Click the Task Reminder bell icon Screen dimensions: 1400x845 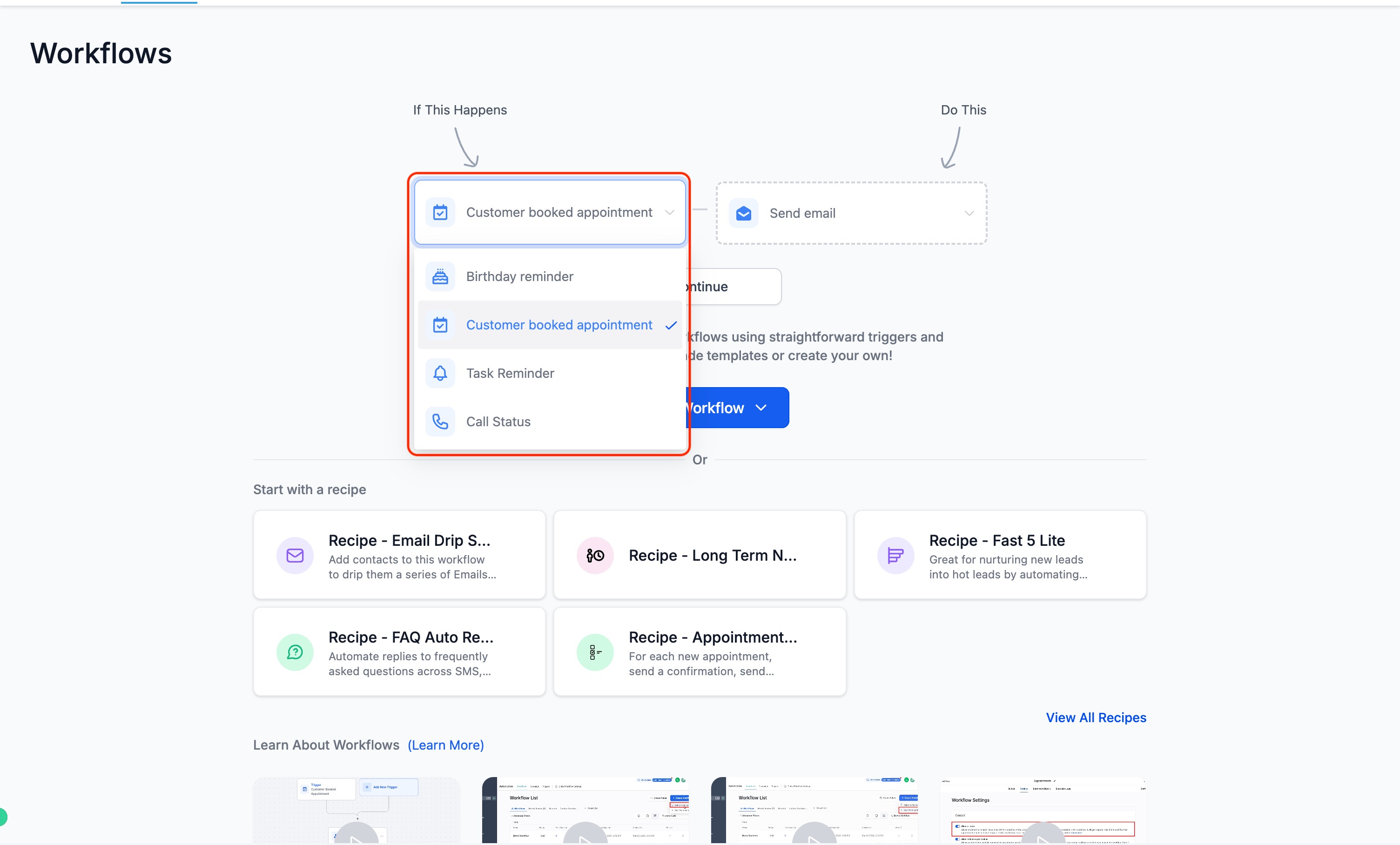[440, 373]
